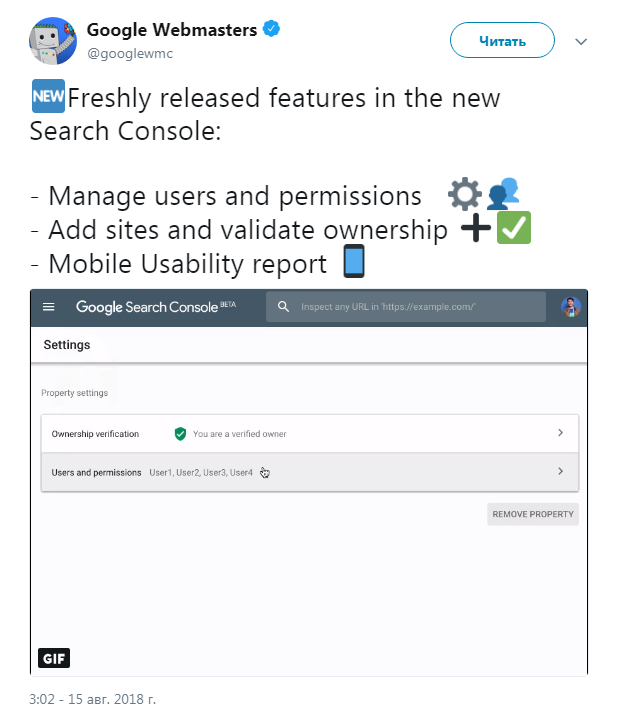Screen dimensions: 618x710
Task: Expand the tweet options chevron
Action: point(582,42)
